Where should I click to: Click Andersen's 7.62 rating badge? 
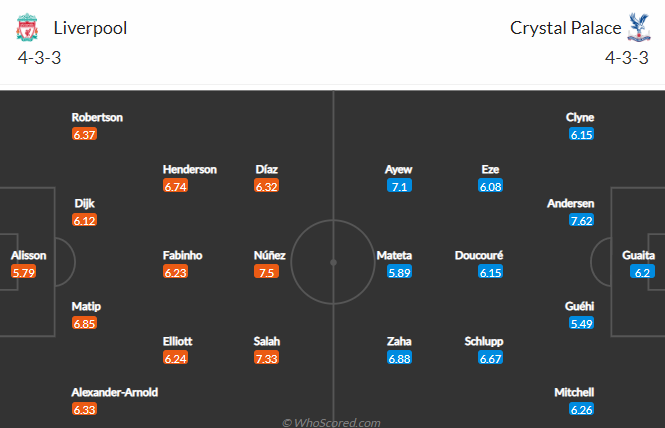581,220
